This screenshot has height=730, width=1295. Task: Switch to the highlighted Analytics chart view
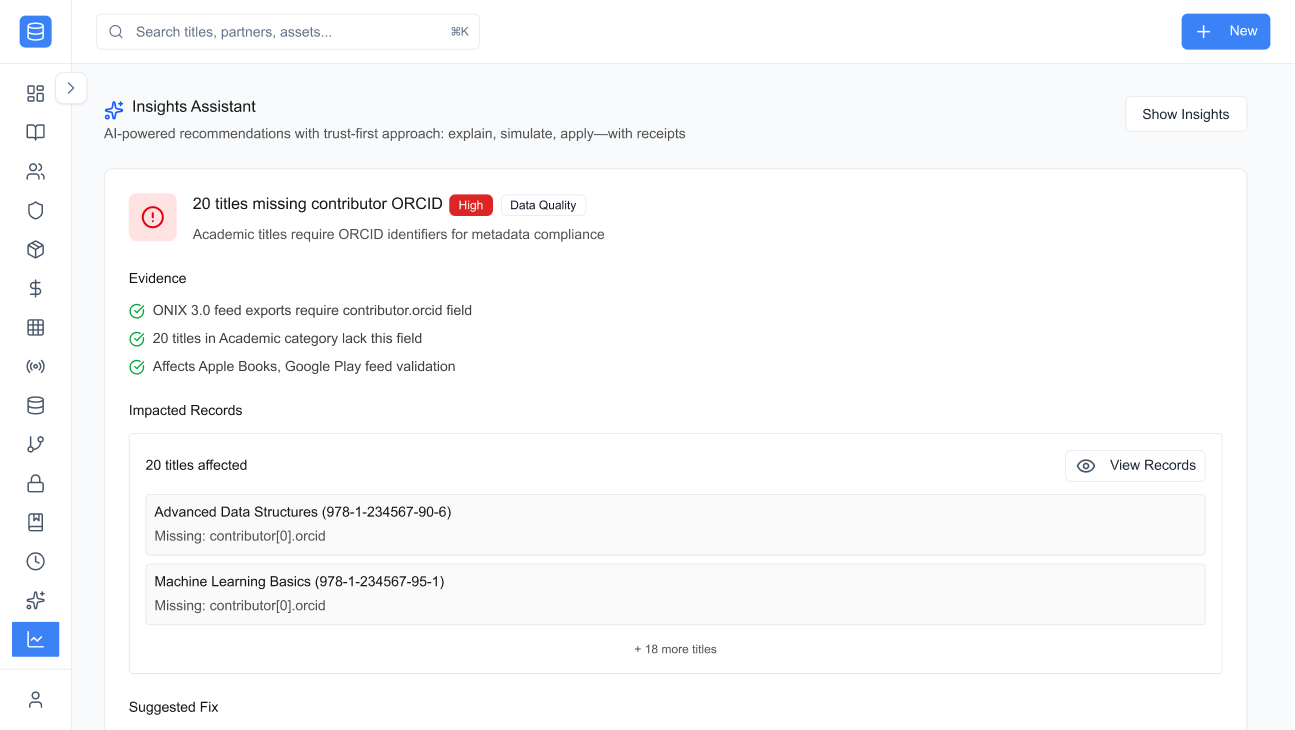click(x=35, y=639)
